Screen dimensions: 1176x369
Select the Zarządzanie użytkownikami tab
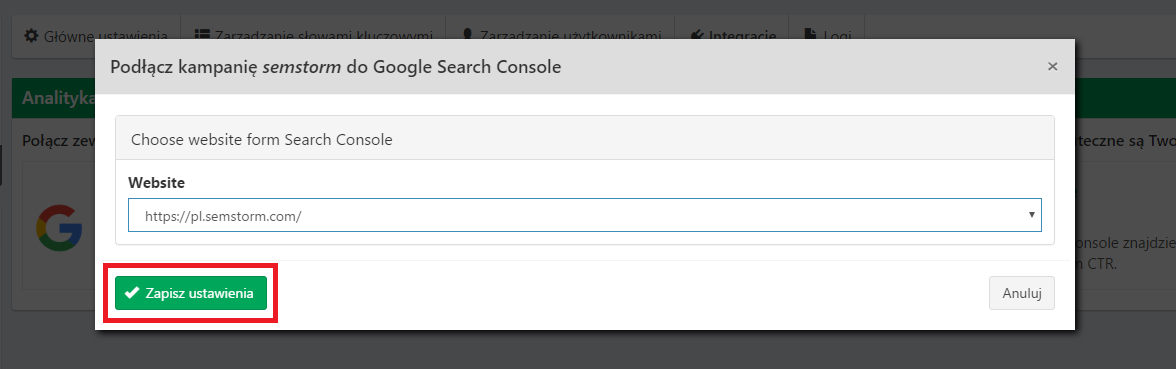tap(560, 35)
